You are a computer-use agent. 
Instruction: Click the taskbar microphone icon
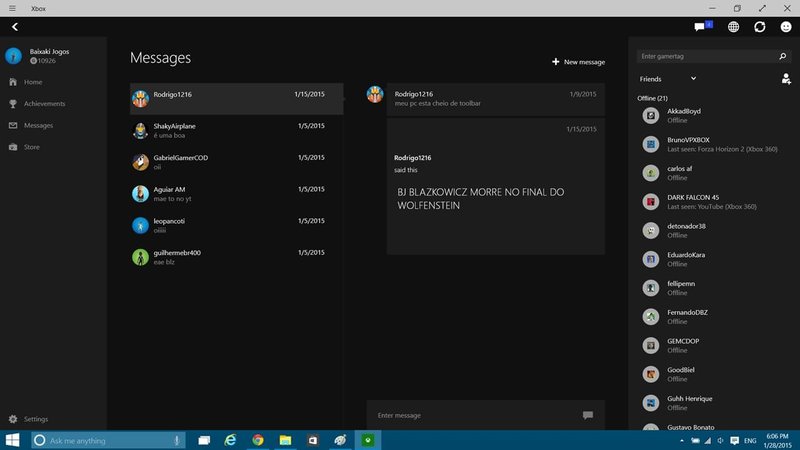[177, 440]
